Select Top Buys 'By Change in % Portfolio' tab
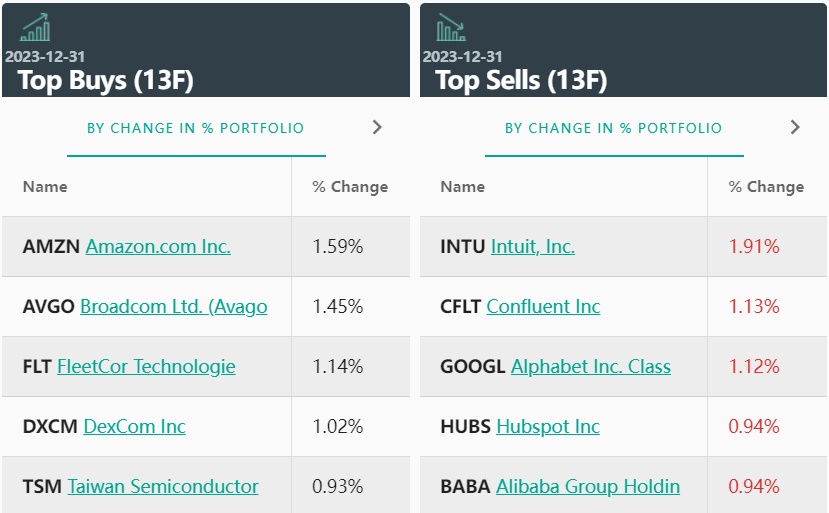Viewport: 829px width, 513px height. 196,128
